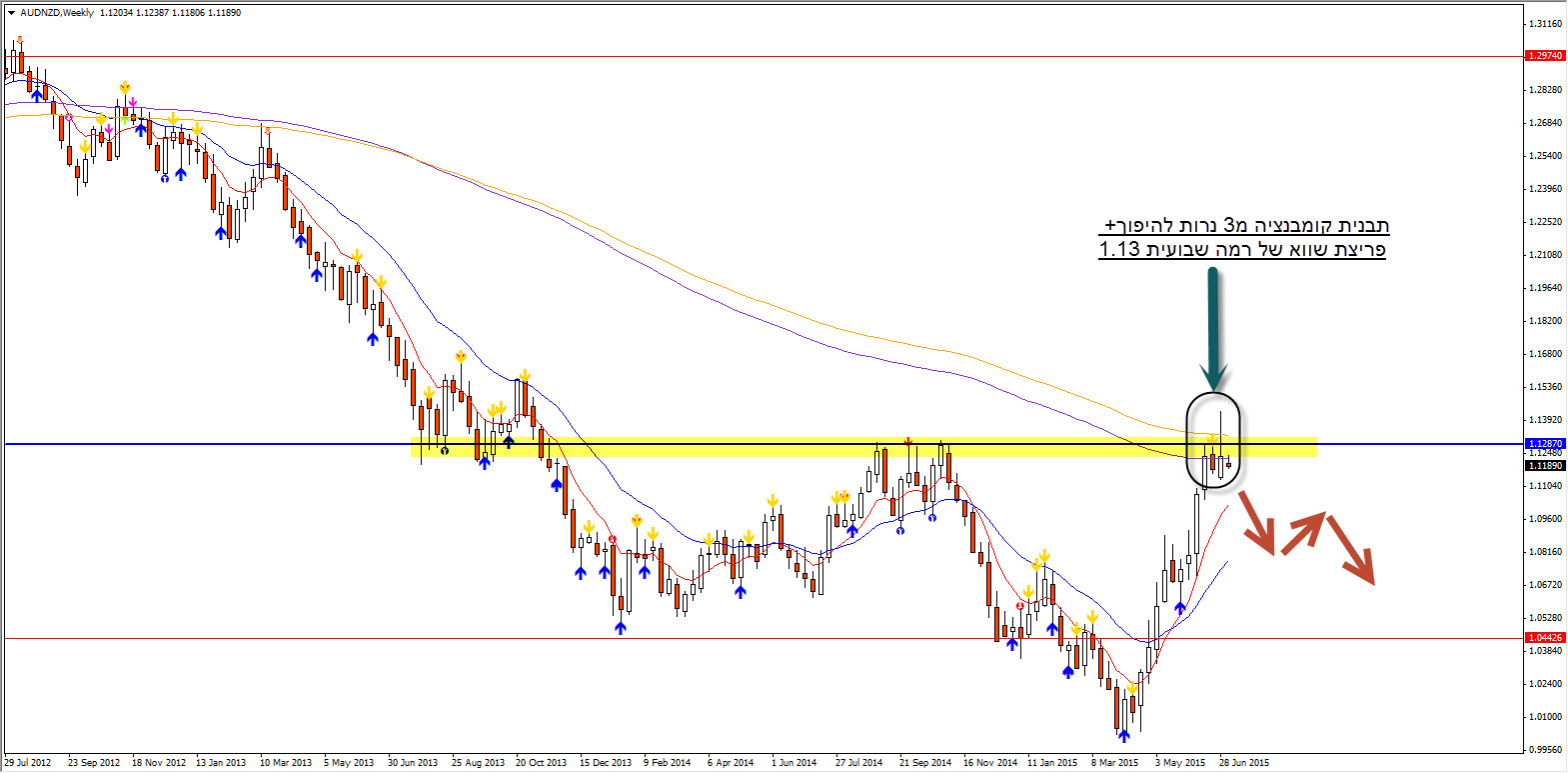
Task: Click the 1.13920 price on the axis
Action: click(x=1545, y=420)
